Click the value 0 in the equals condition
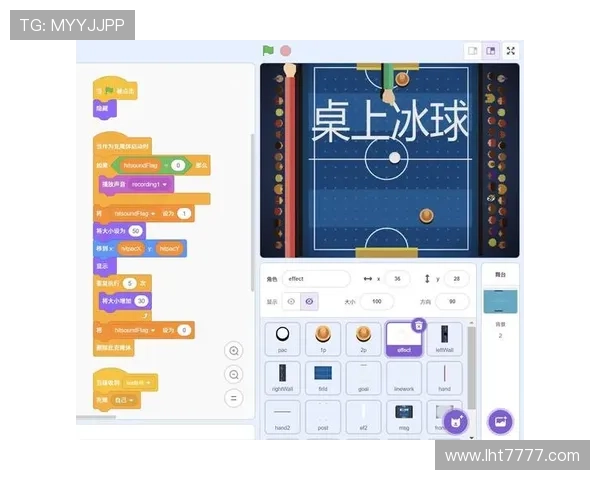Viewport: 600px width, 480px height. pyautogui.click(x=178, y=165)
